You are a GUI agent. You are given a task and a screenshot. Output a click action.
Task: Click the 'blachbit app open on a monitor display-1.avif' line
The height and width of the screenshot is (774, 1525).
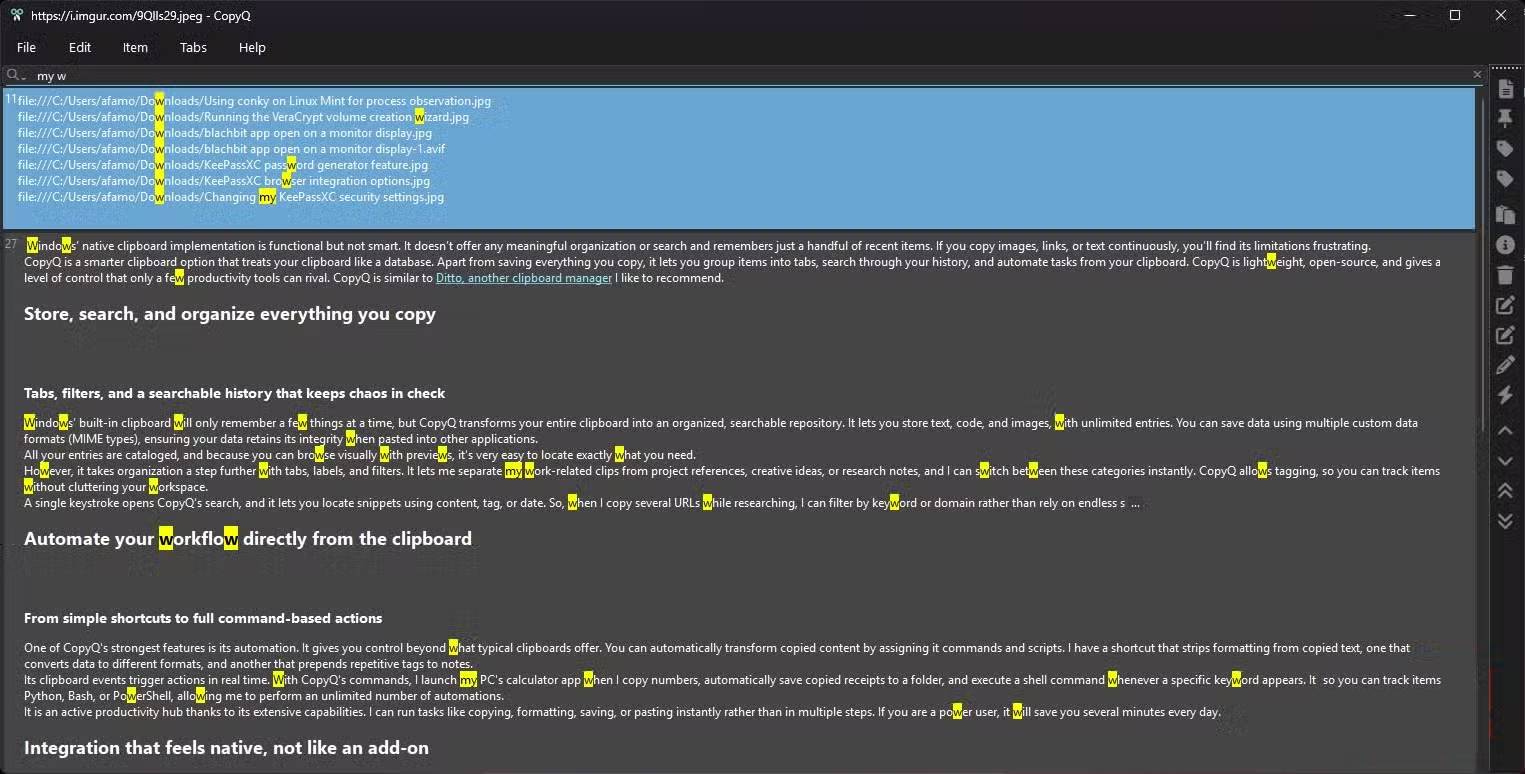tap(231, 149)
